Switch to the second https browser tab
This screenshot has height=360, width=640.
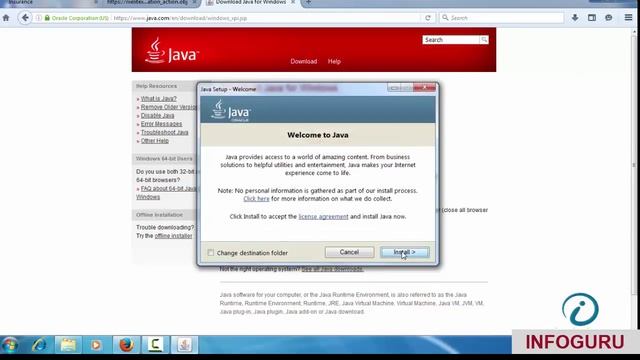tap(151, 3)
